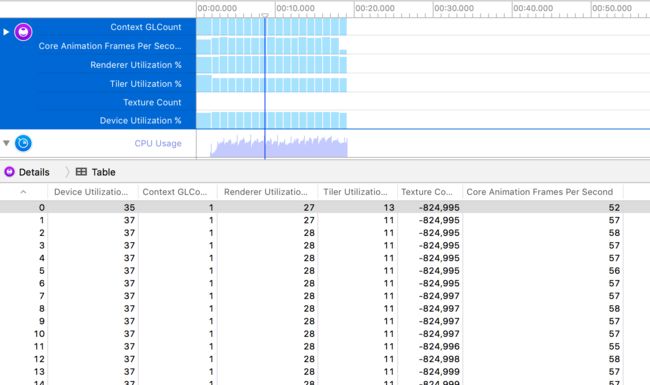Sort by the index column arrow
Viewport: 650px width, 385px height.
[23, 192]
